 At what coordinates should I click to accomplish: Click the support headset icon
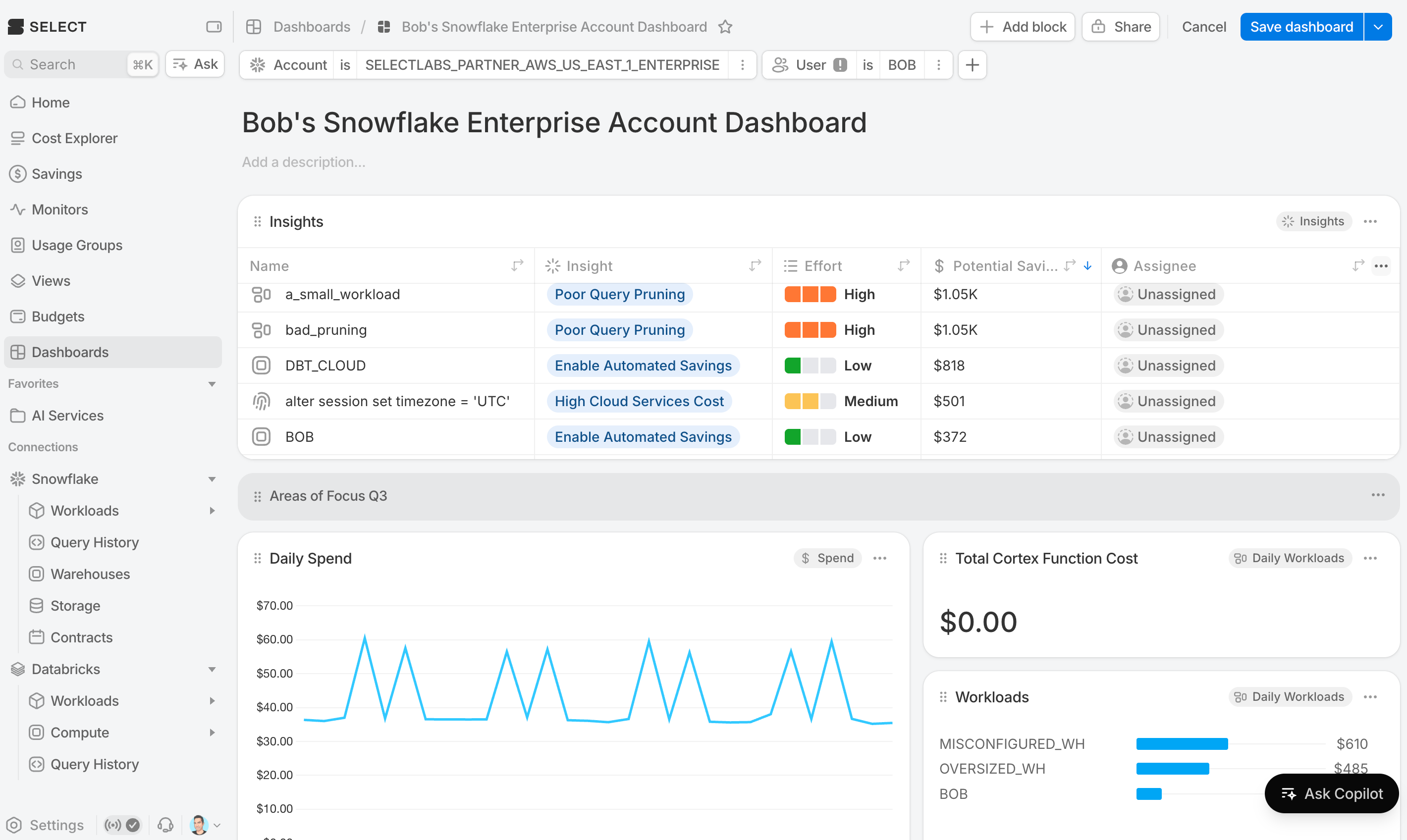click(x=165, y=825)
